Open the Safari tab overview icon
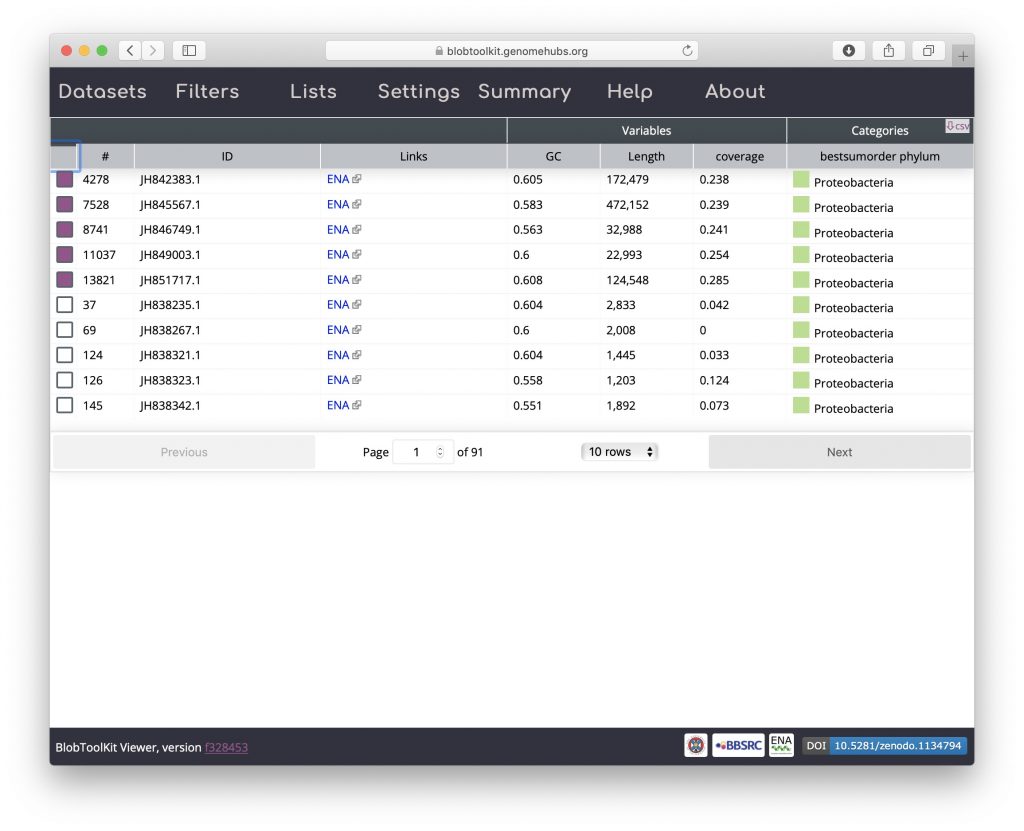 [x=928, y=51]
